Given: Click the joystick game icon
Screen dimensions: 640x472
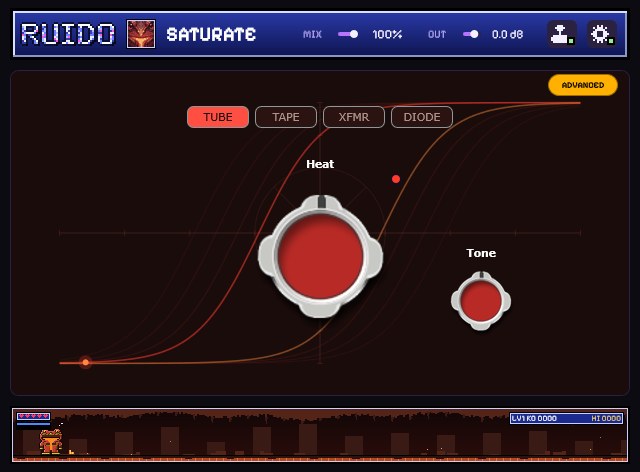Looking at the screenshot, I should click(x=562, y=34).
